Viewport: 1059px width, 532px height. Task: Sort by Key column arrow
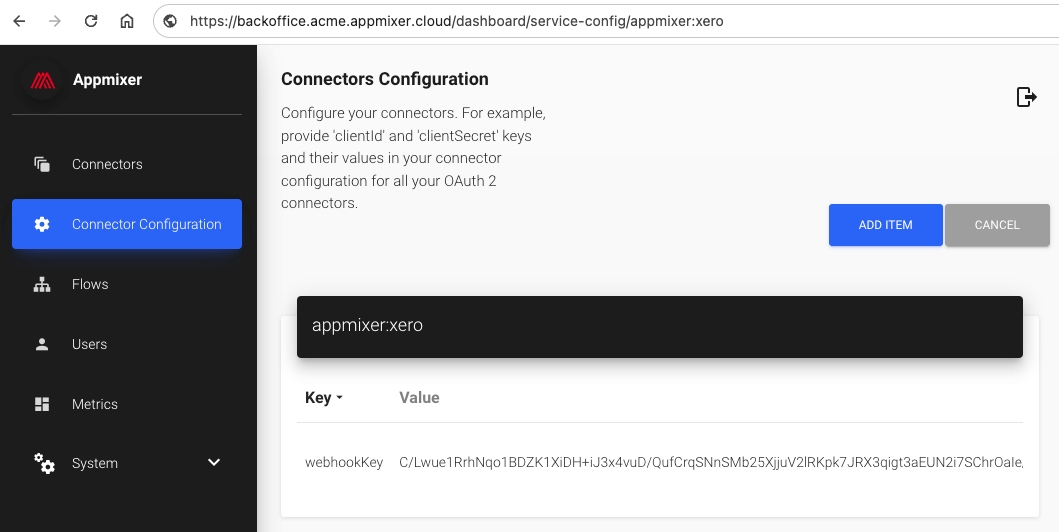339,398
